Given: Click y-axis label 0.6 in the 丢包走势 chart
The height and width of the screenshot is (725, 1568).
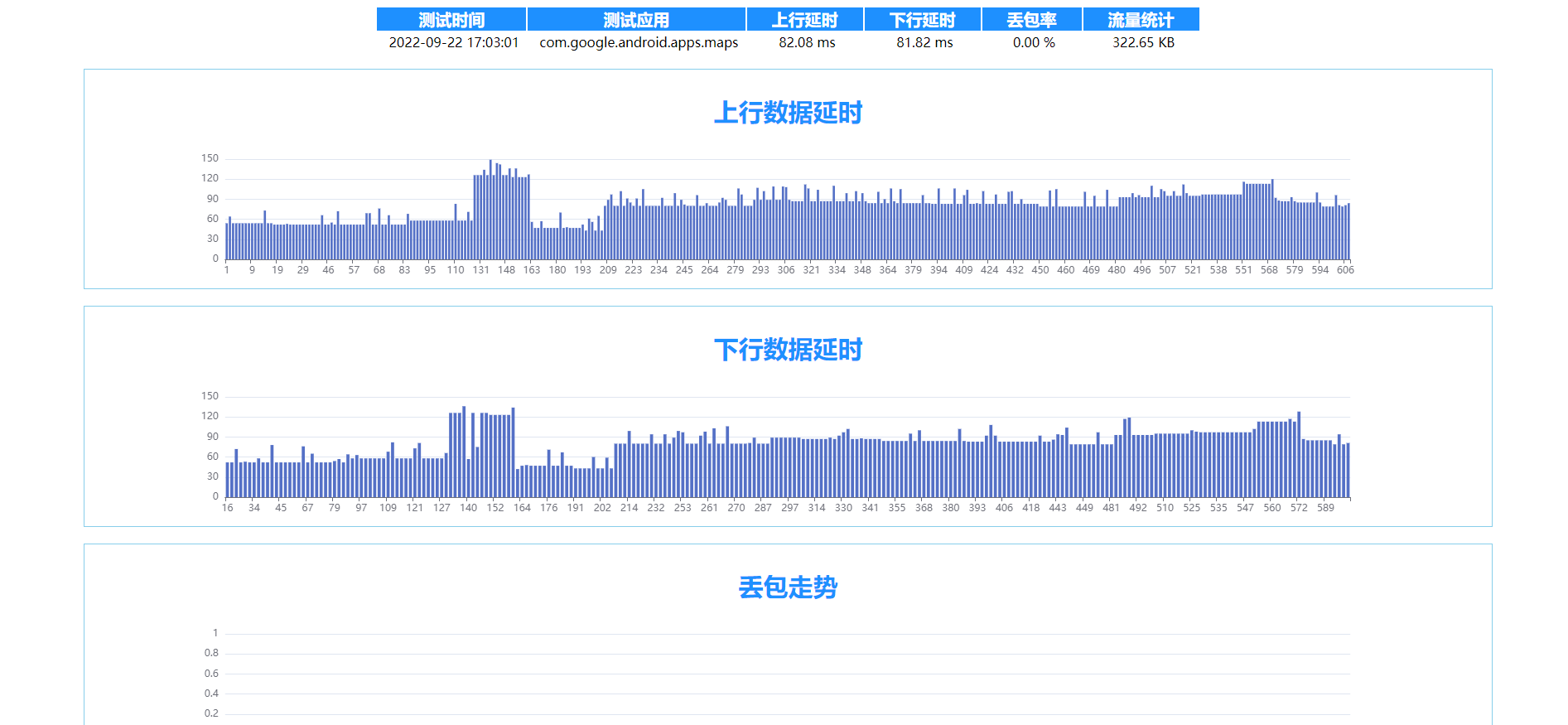Looking at the screenshot, I should (x=211, y=674).
